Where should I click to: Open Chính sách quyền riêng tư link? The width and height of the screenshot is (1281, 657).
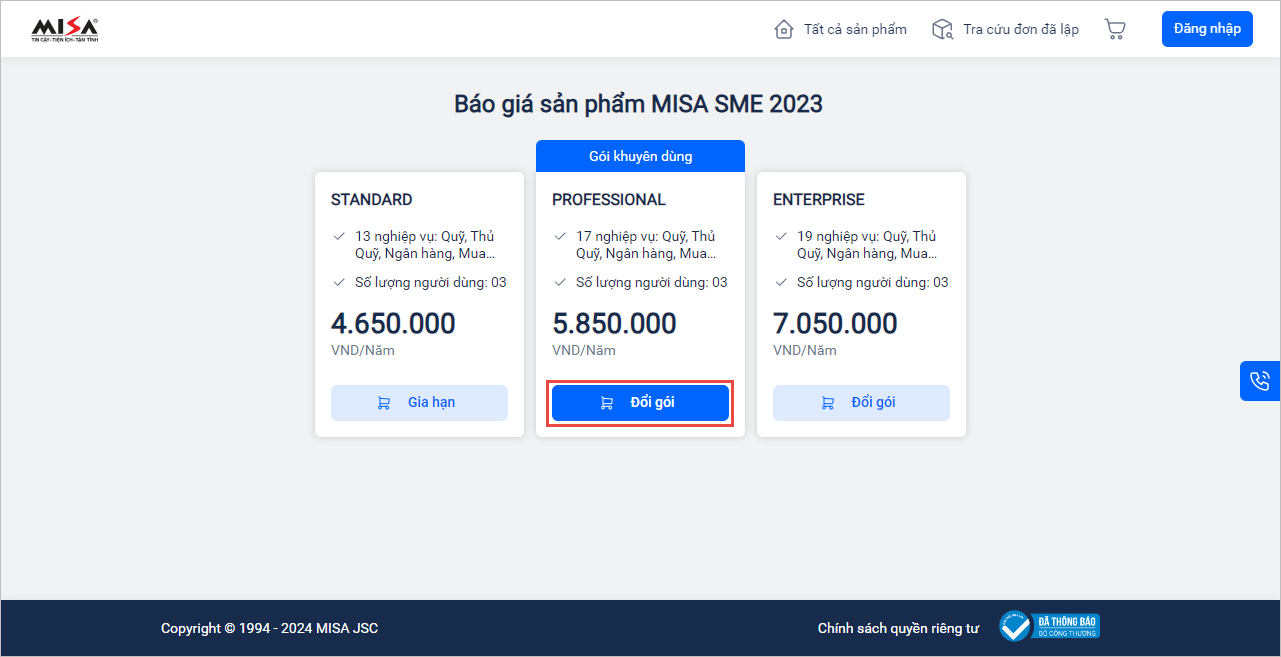[x=898, y=628]
